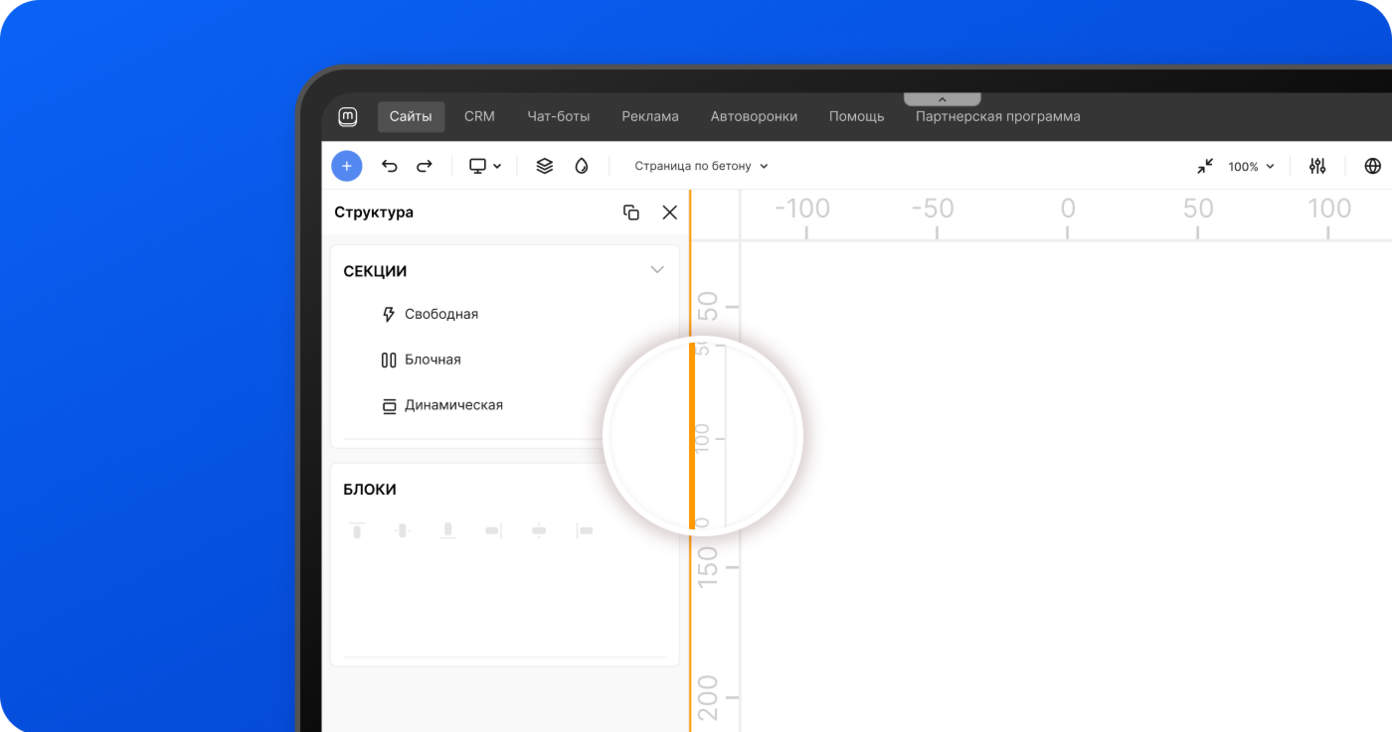Select the Блочная section type

[x=421, y=360]
